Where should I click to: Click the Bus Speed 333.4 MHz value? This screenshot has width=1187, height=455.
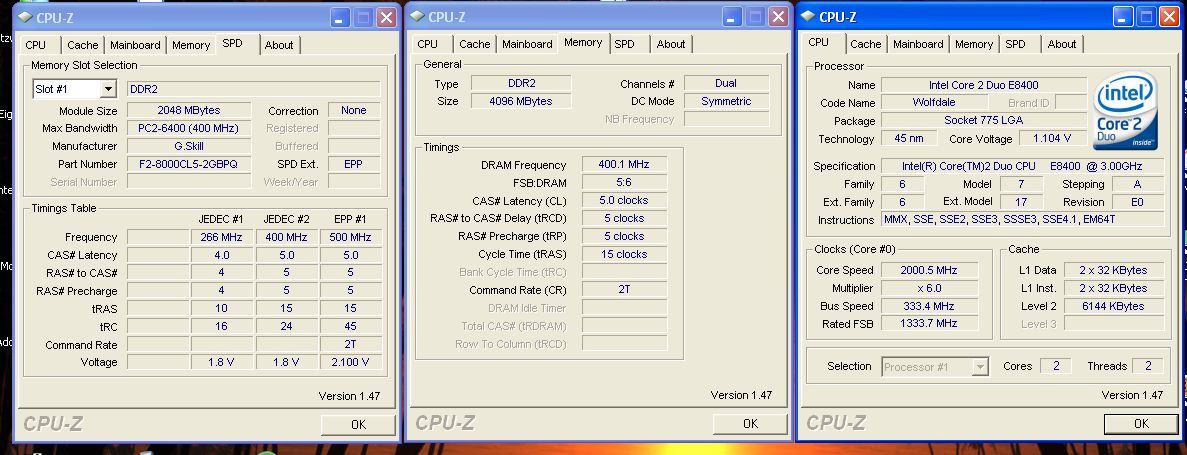[929, 306]
